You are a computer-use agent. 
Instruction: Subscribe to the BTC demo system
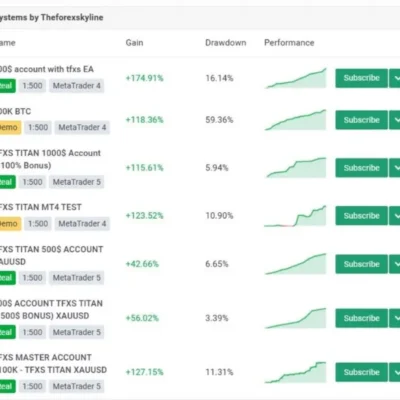(361, 120)
